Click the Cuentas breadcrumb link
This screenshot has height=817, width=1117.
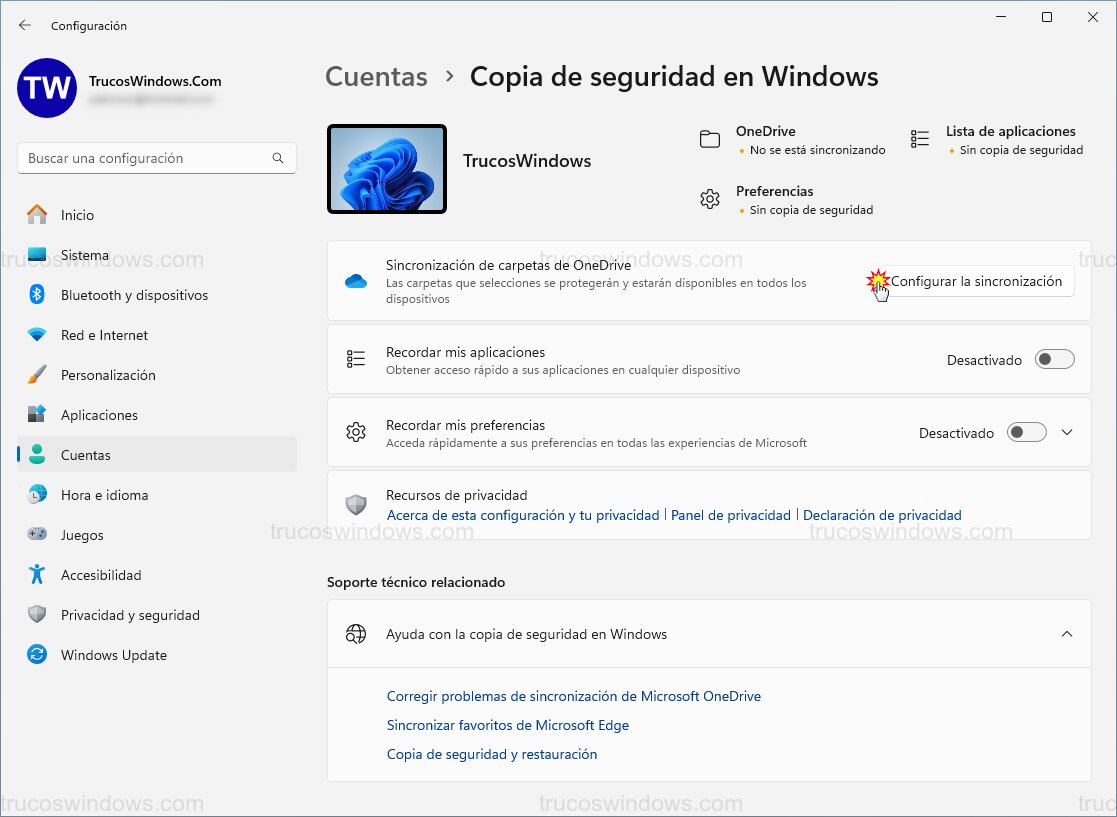click(x=376, y=76)
